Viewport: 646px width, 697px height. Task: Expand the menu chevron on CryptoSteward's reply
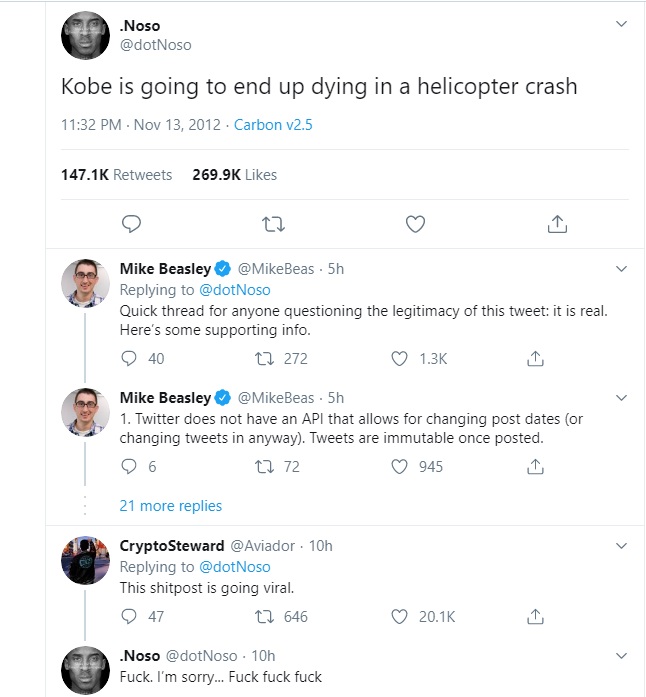pyautogui.click(x=621, y=546)
